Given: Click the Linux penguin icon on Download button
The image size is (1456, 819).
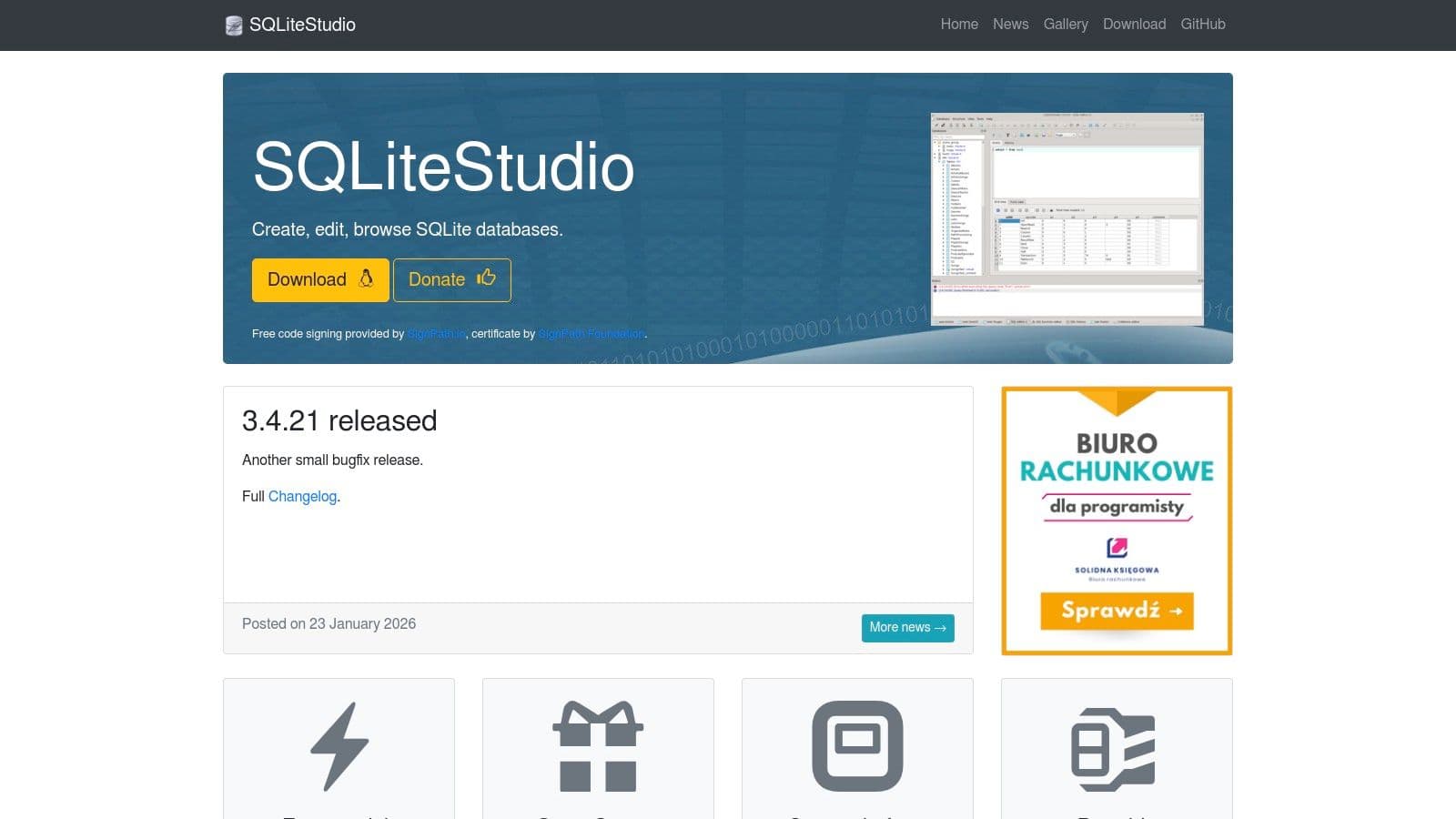Looking at the screenshot, I should 367,279.
